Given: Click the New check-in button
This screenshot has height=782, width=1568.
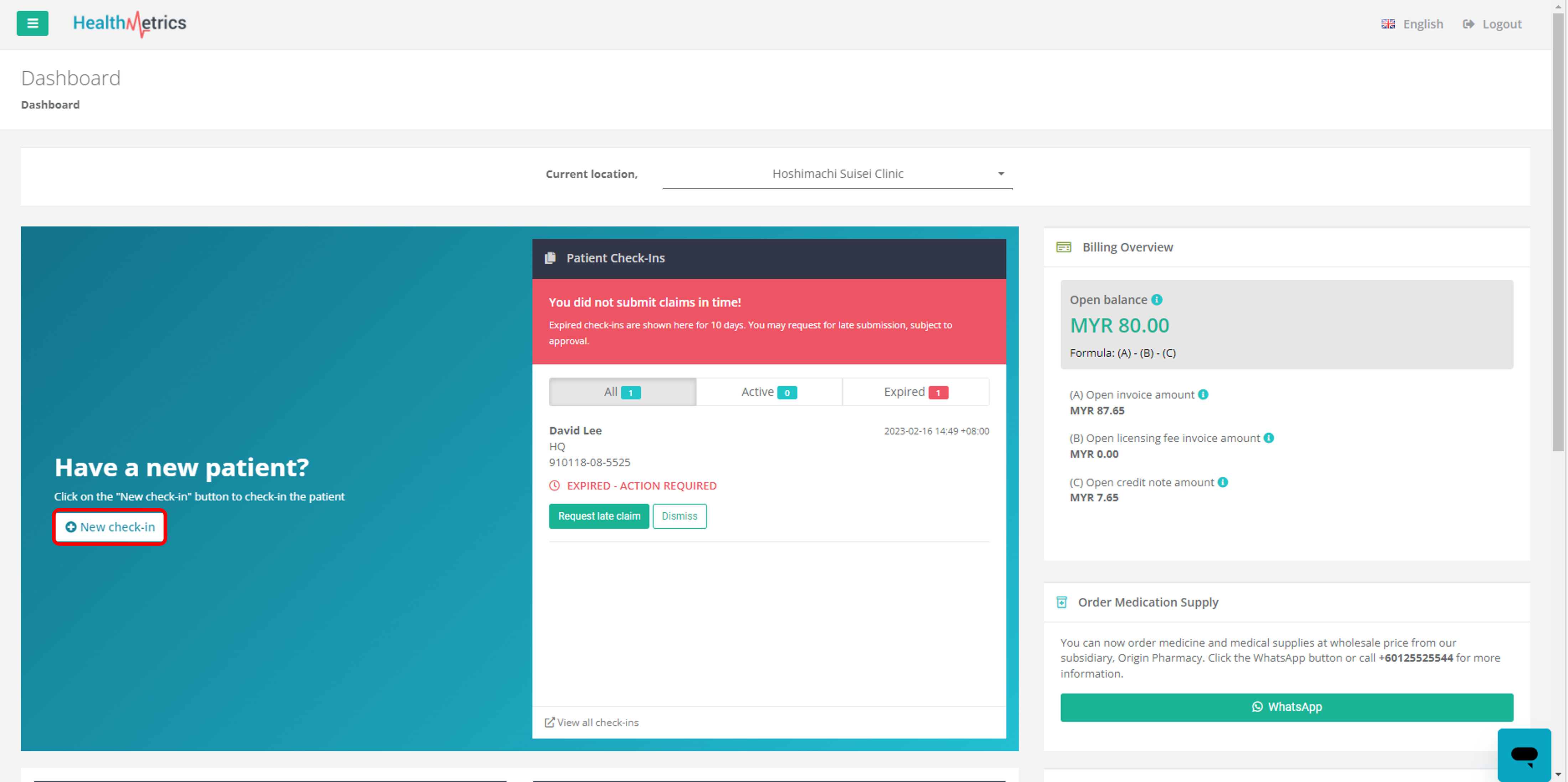Looking at the screenshot, I should pos(110,527).
